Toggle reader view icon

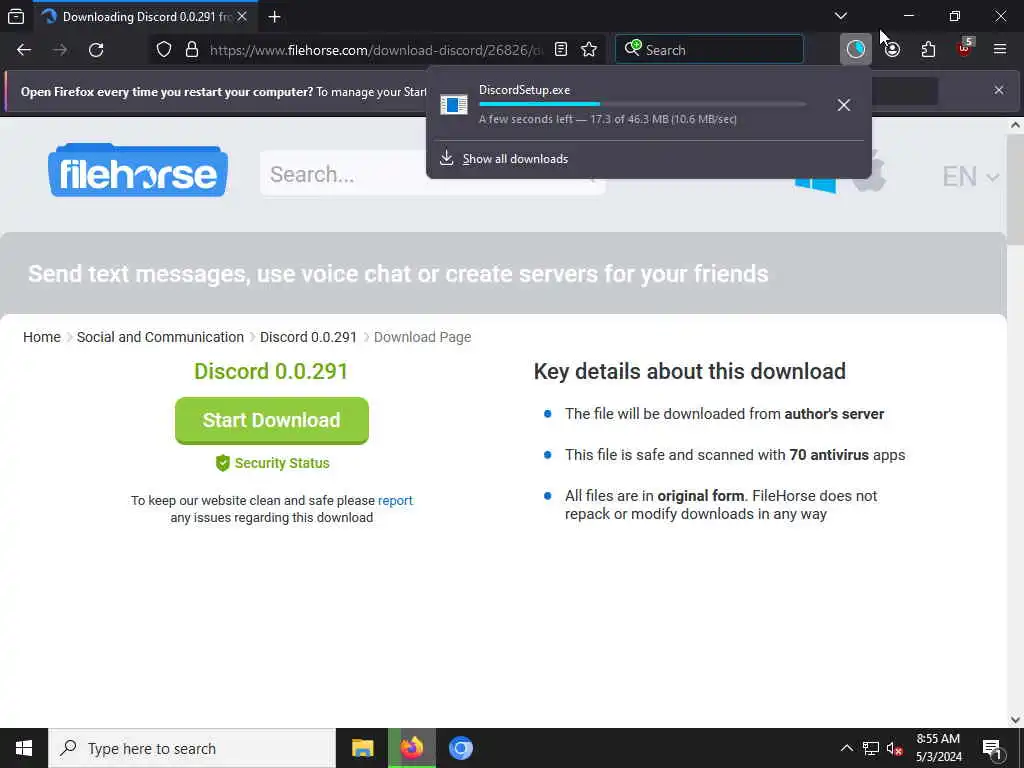561,50
